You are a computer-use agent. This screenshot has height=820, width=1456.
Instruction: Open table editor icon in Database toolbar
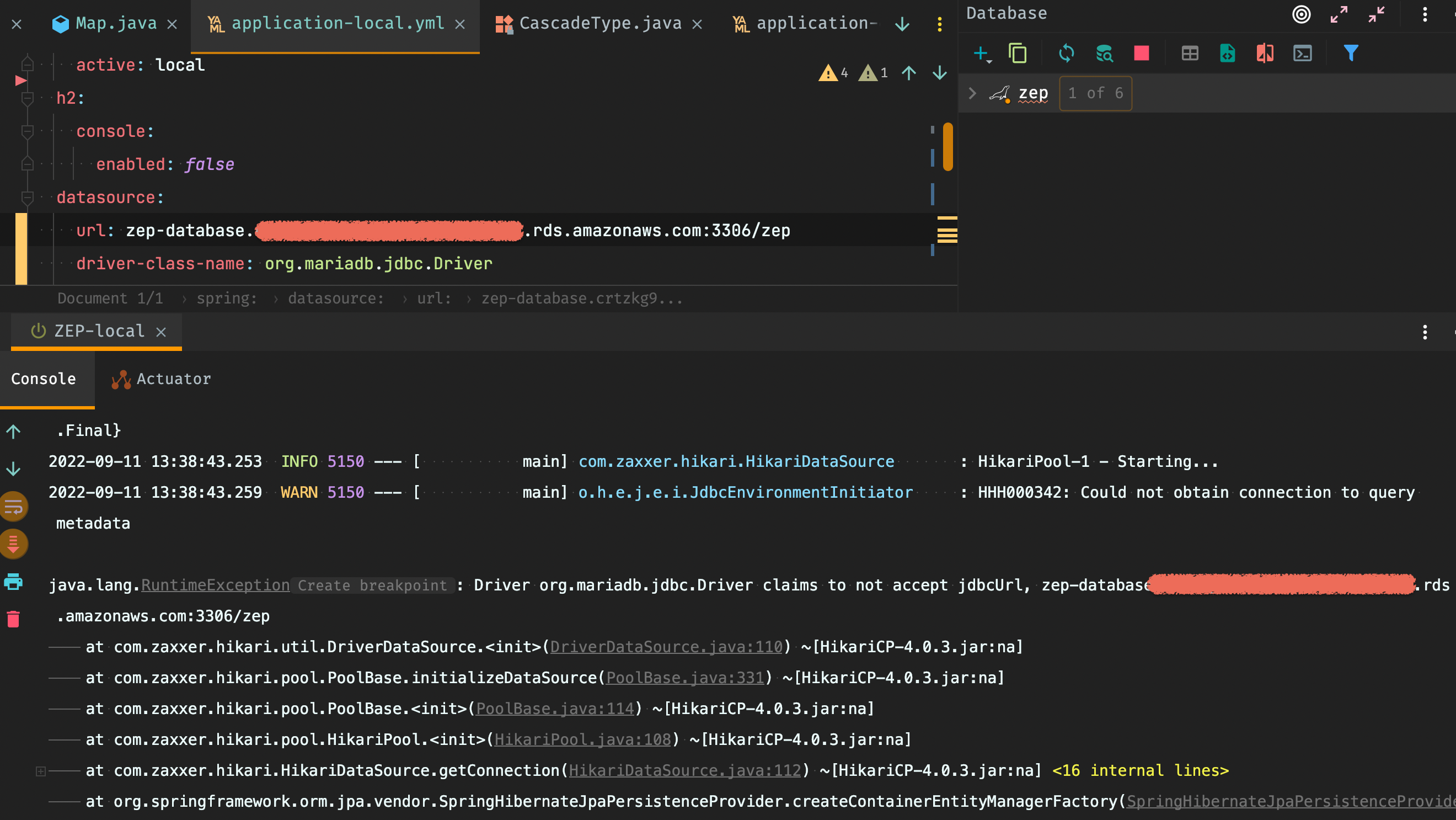[x=1190, y=54]
